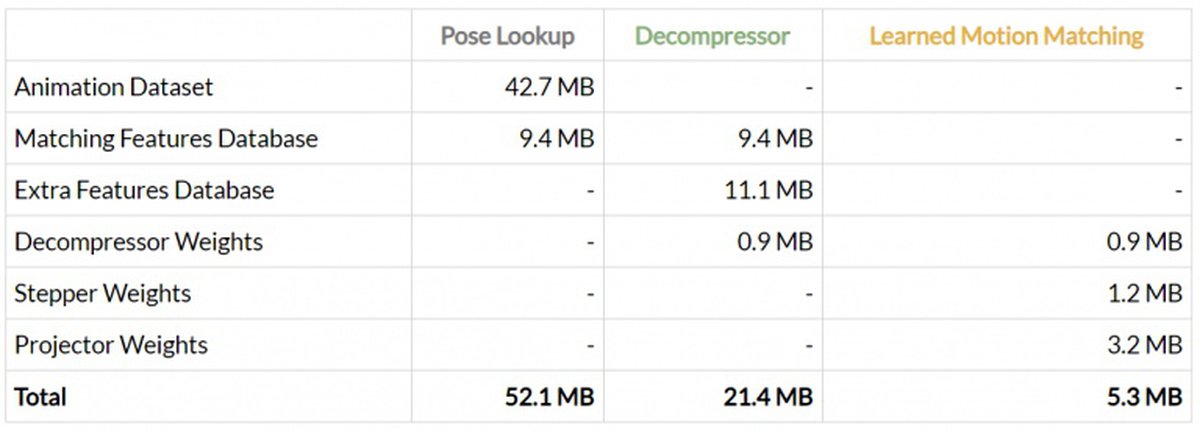Click the Decompressor Weights row label

[139, 242]
